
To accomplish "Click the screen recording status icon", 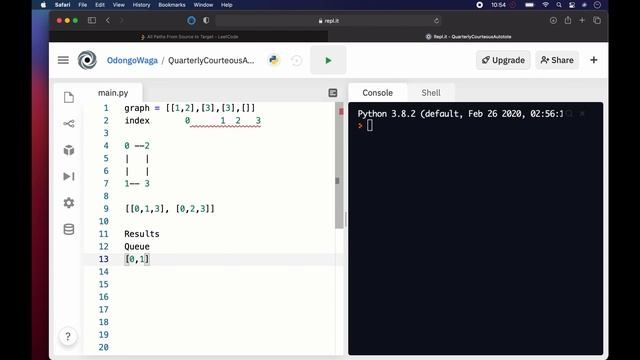I will [480, 5].
